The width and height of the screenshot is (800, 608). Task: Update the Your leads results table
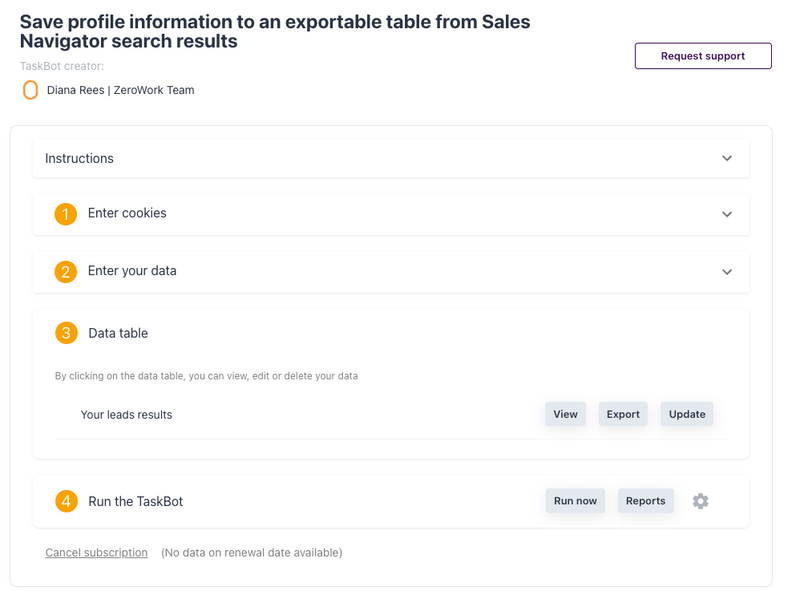[686, 413]
